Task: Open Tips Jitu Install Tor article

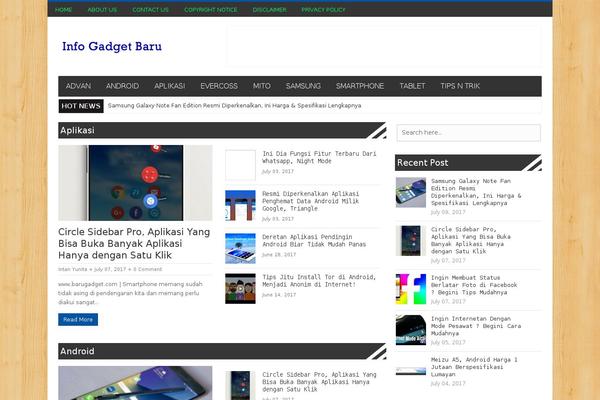Action: click(x=319, y=281)
